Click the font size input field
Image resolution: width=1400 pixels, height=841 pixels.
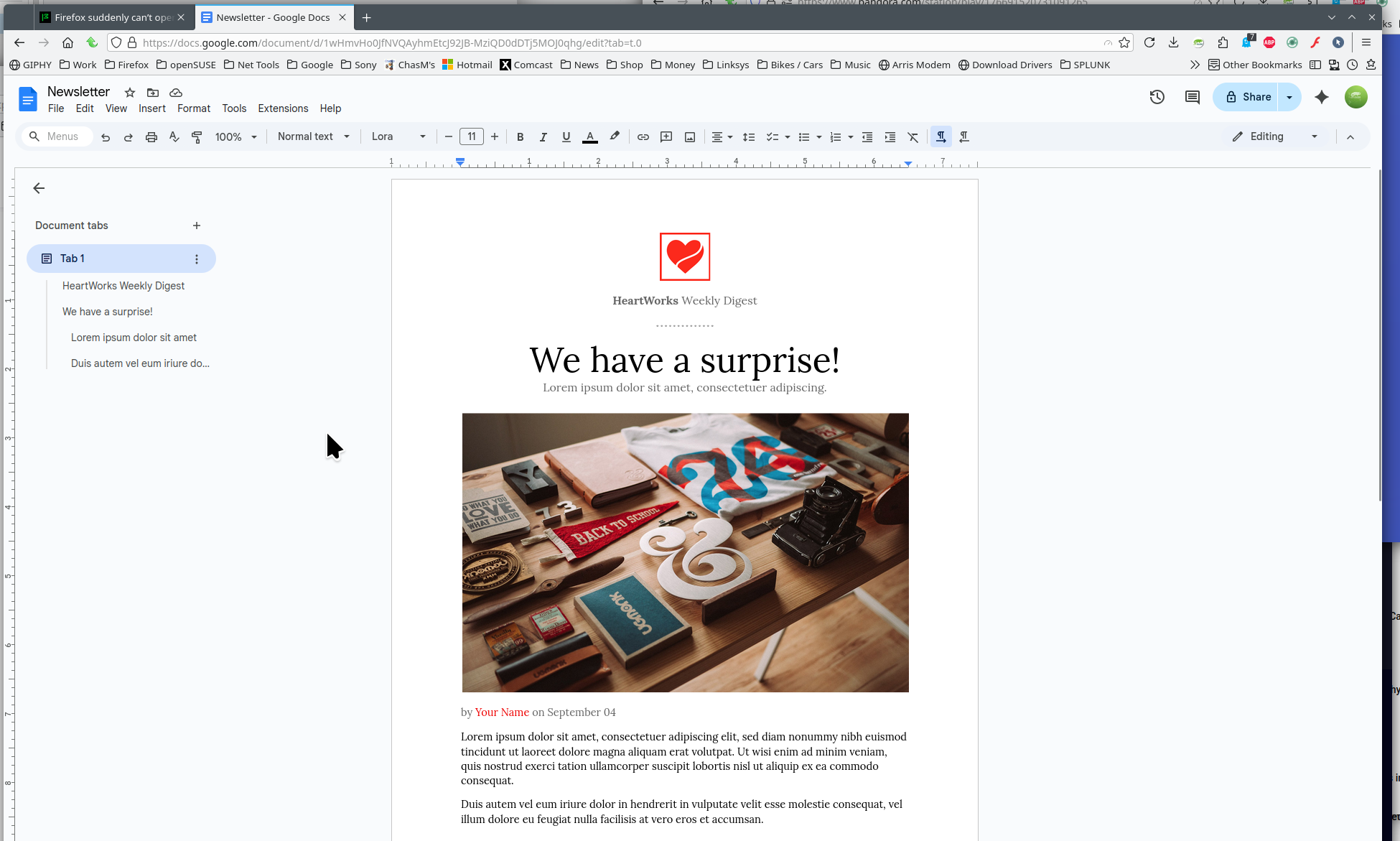coord(472,136)
